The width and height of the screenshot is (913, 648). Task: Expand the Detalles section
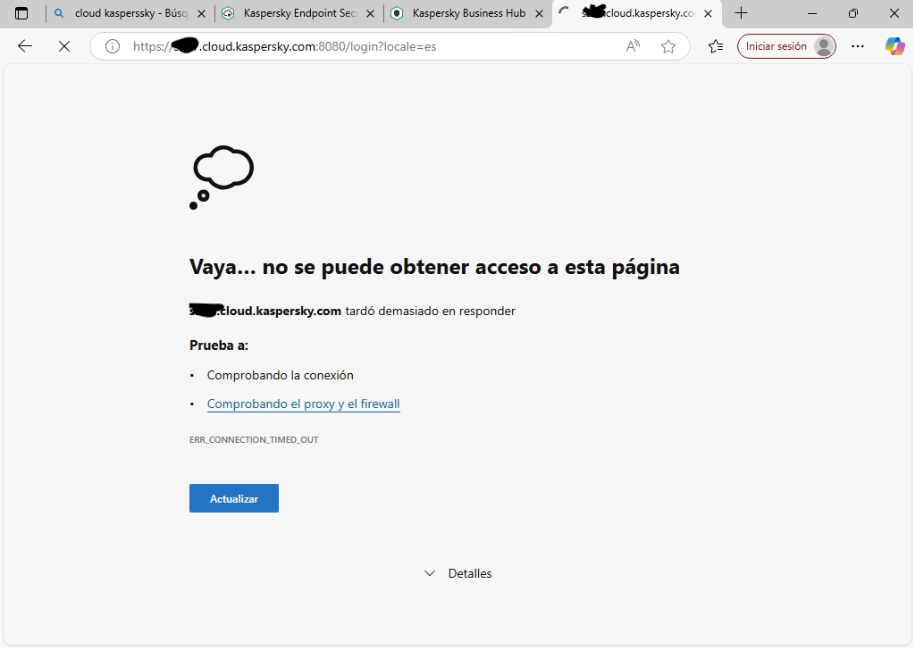(458, 573)
